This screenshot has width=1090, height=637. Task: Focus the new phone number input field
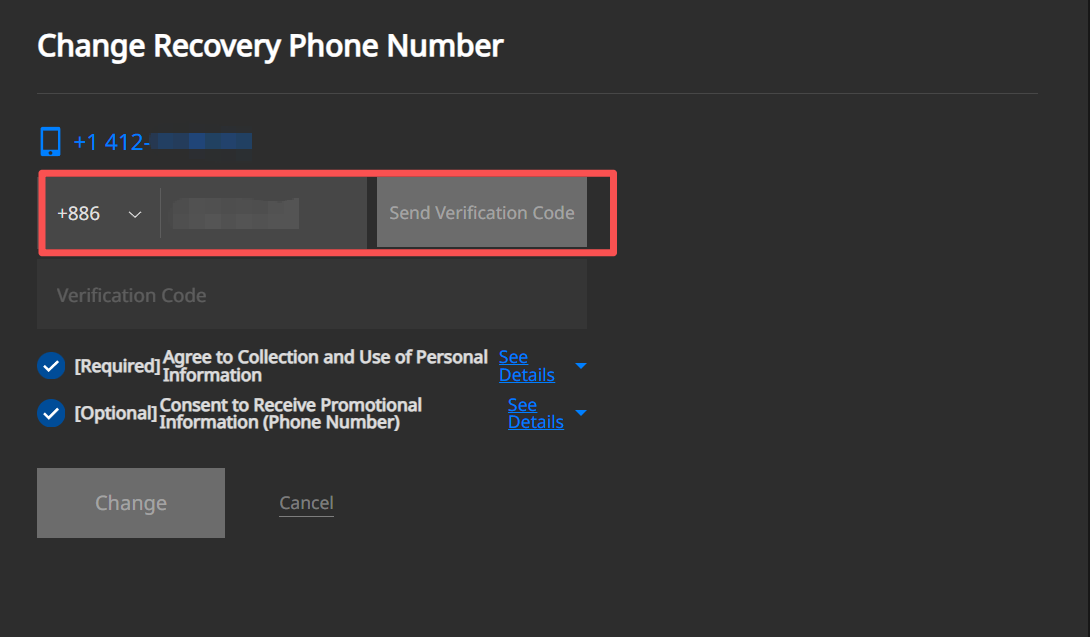point(264,213)
